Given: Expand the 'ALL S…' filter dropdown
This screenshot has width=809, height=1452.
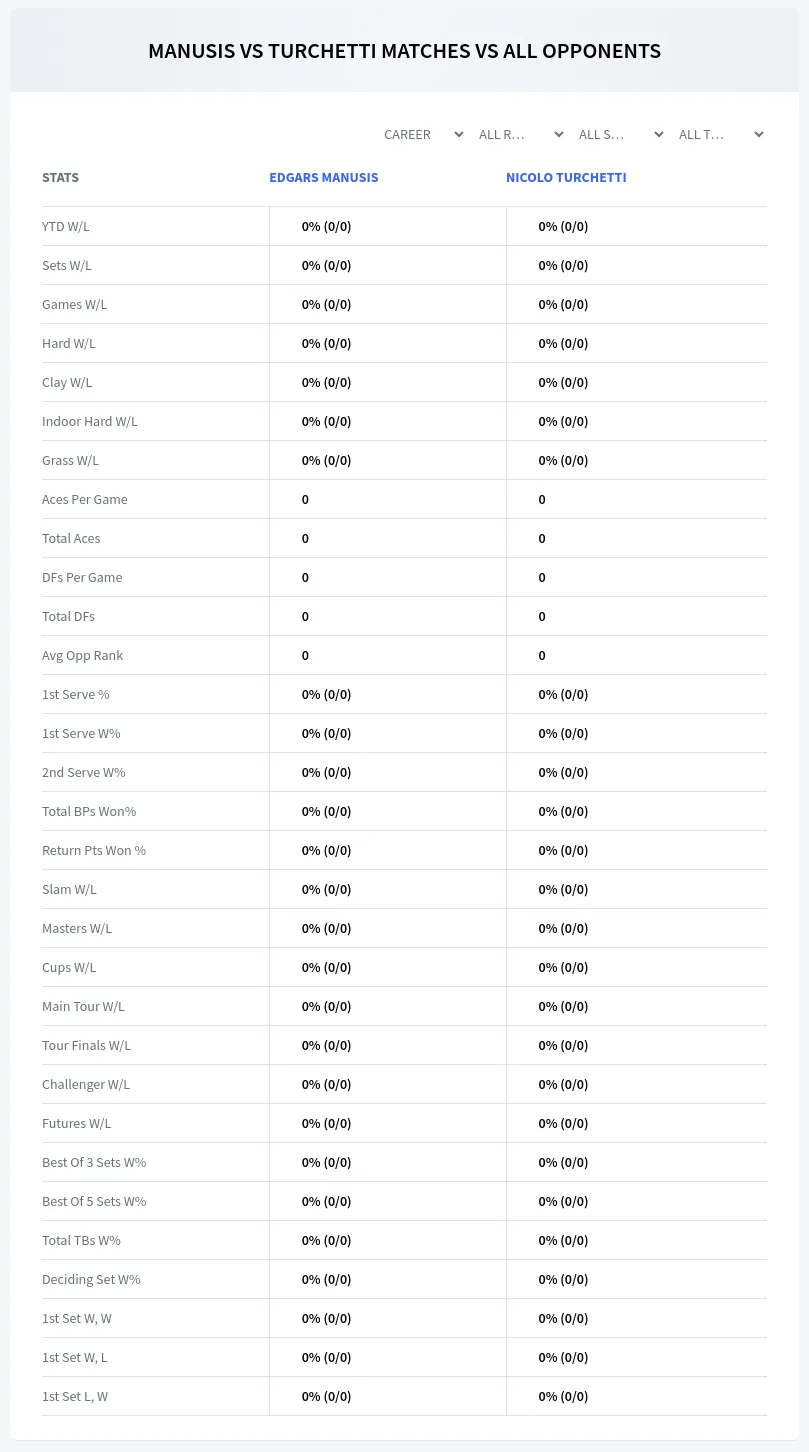Looking at the screenshot, I should pyautogui.click(x=620, y=134).
